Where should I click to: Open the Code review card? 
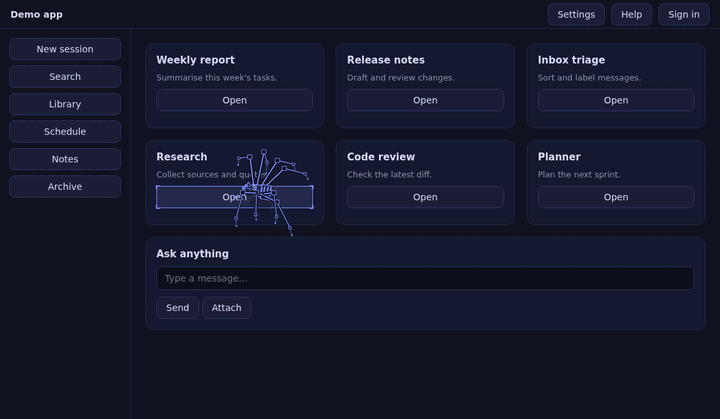pyautogui.click(x=425, y=197)
